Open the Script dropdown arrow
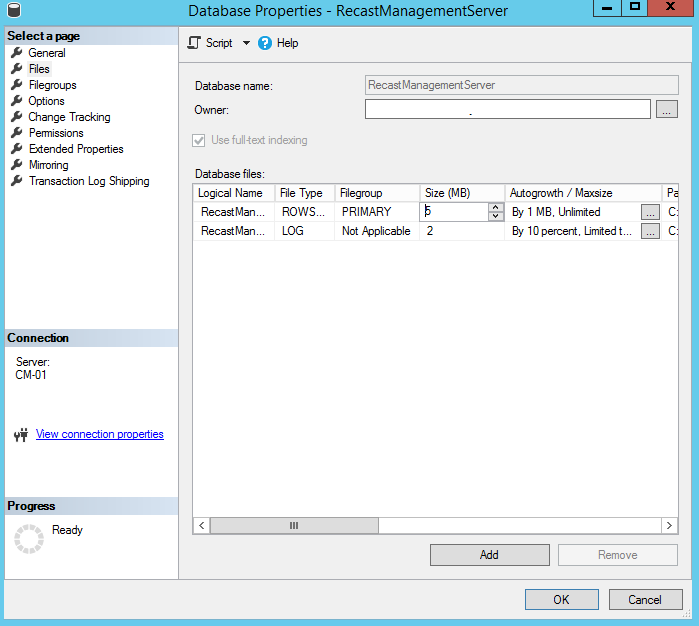699x626 pixels. tap(246, 43)
